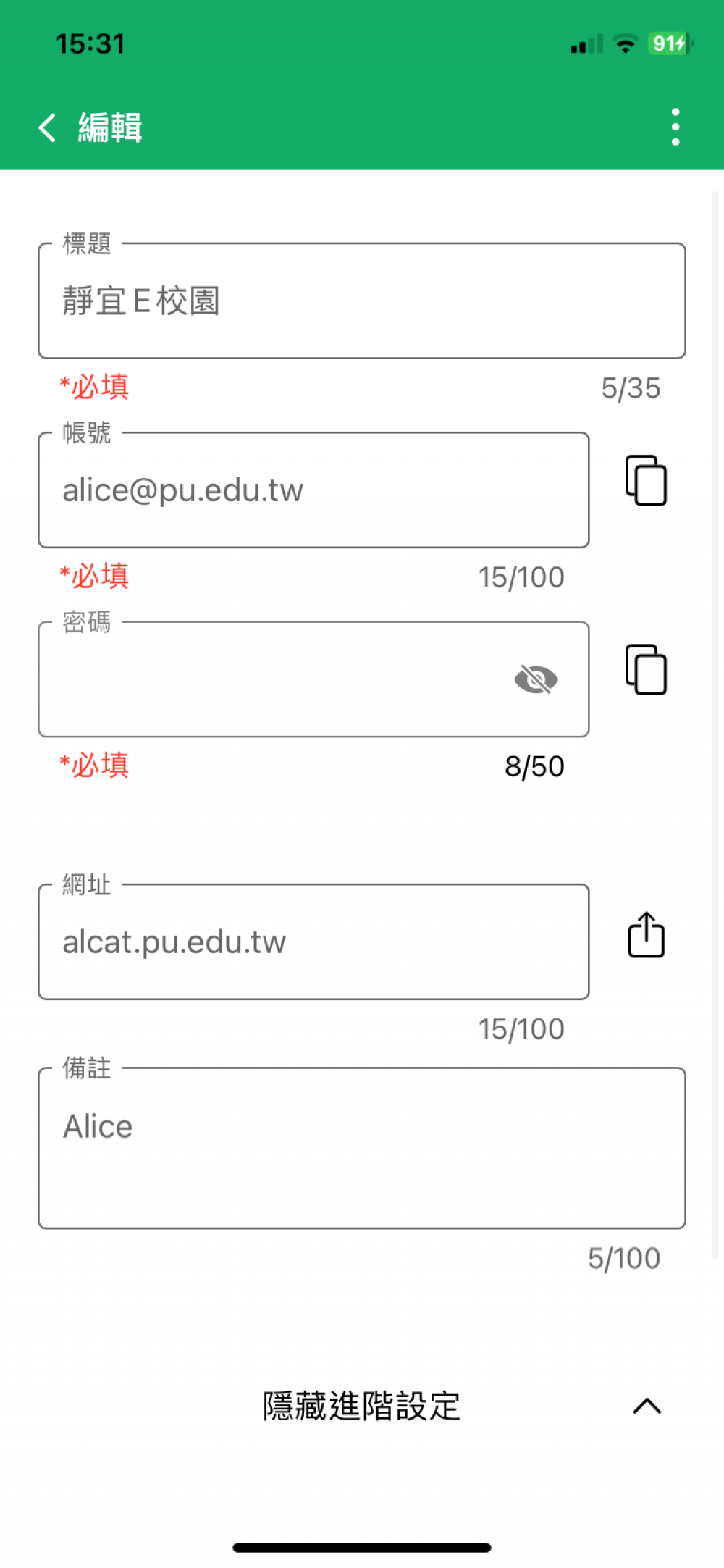Image resolution: width=724 pixels, height=1568 pixels.
Task: Tap the 編輯 header title
Action: [110, 127]
